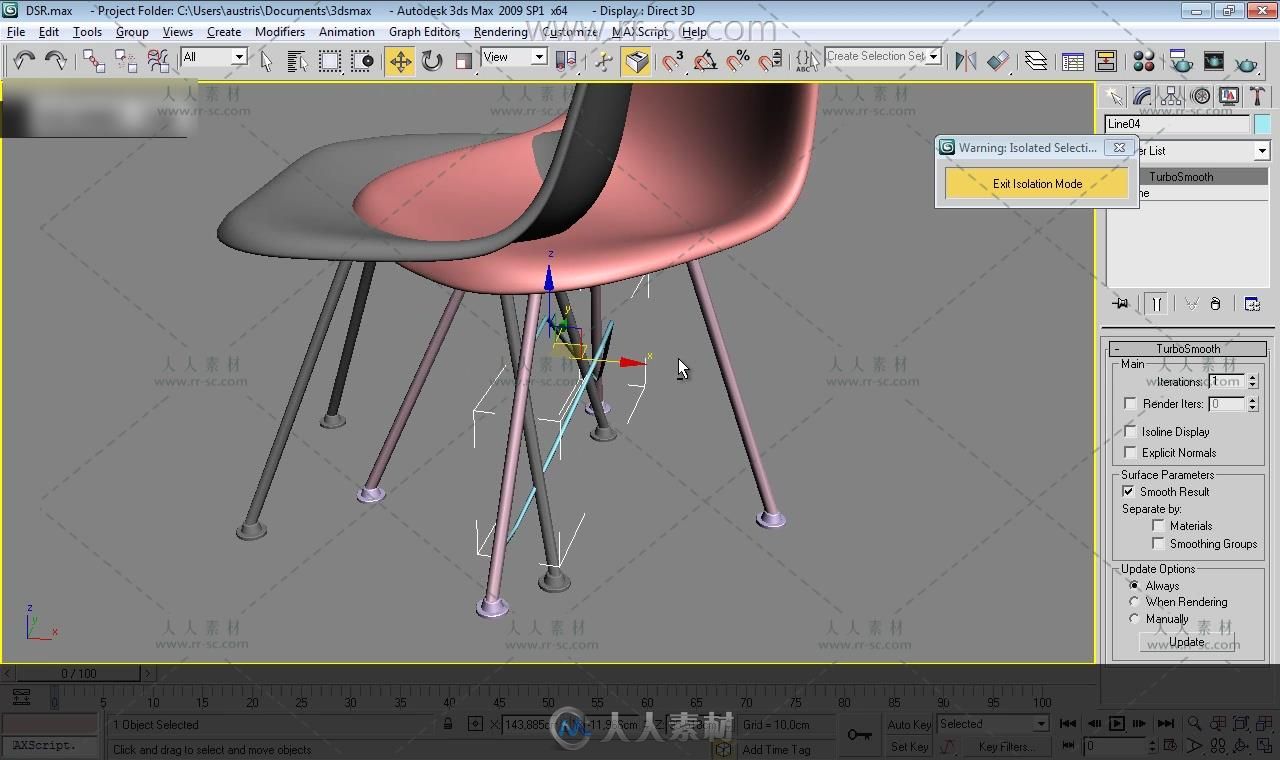The height and width of the screenshot is (760, 1280).
Task: Adjust the Iterations spinner arrows
Action: pos(1252,382)
